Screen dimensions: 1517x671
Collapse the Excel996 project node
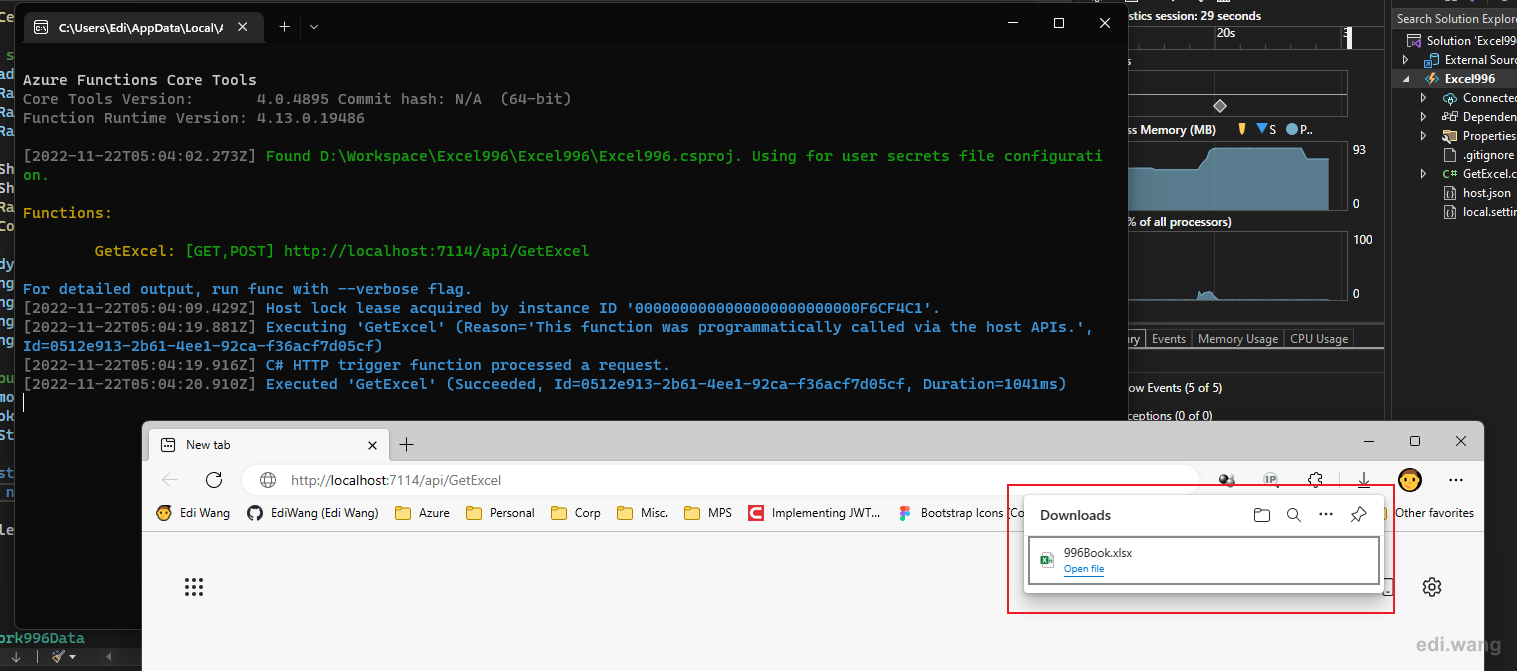click(1406, 79)
